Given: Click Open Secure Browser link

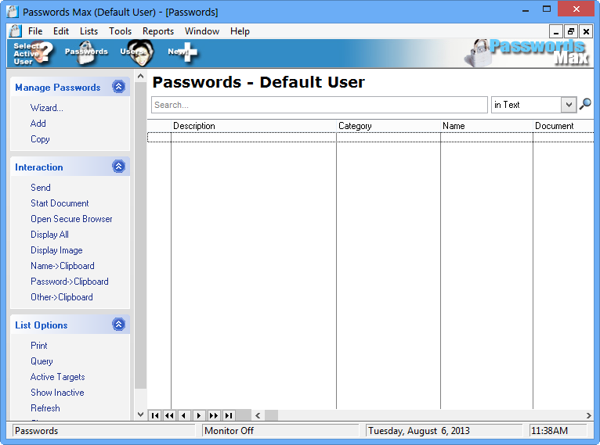Looking at the screenshot, I should [x=71, y=219].
